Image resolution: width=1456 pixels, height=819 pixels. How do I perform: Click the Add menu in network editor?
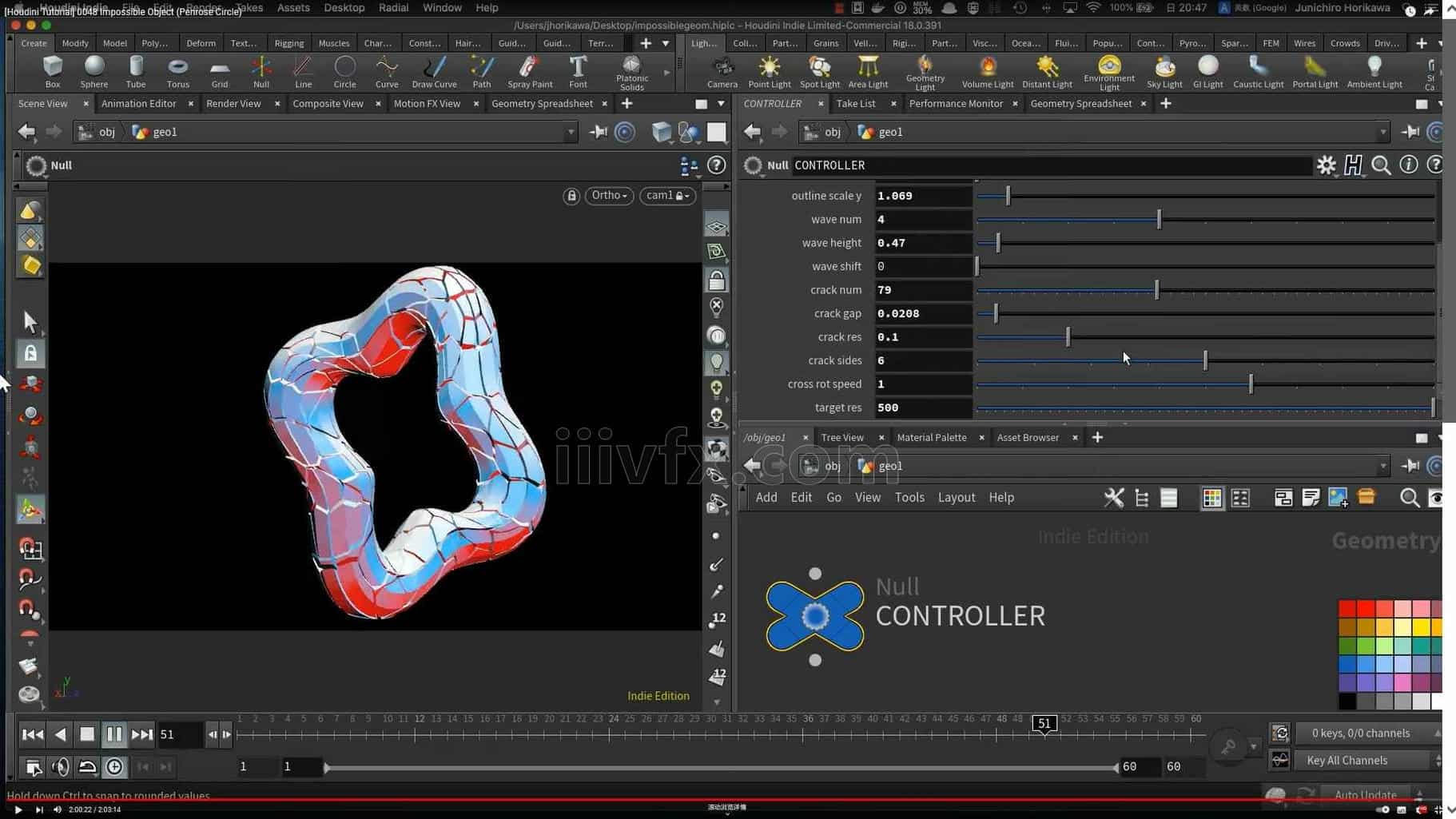tap(766, 498)
